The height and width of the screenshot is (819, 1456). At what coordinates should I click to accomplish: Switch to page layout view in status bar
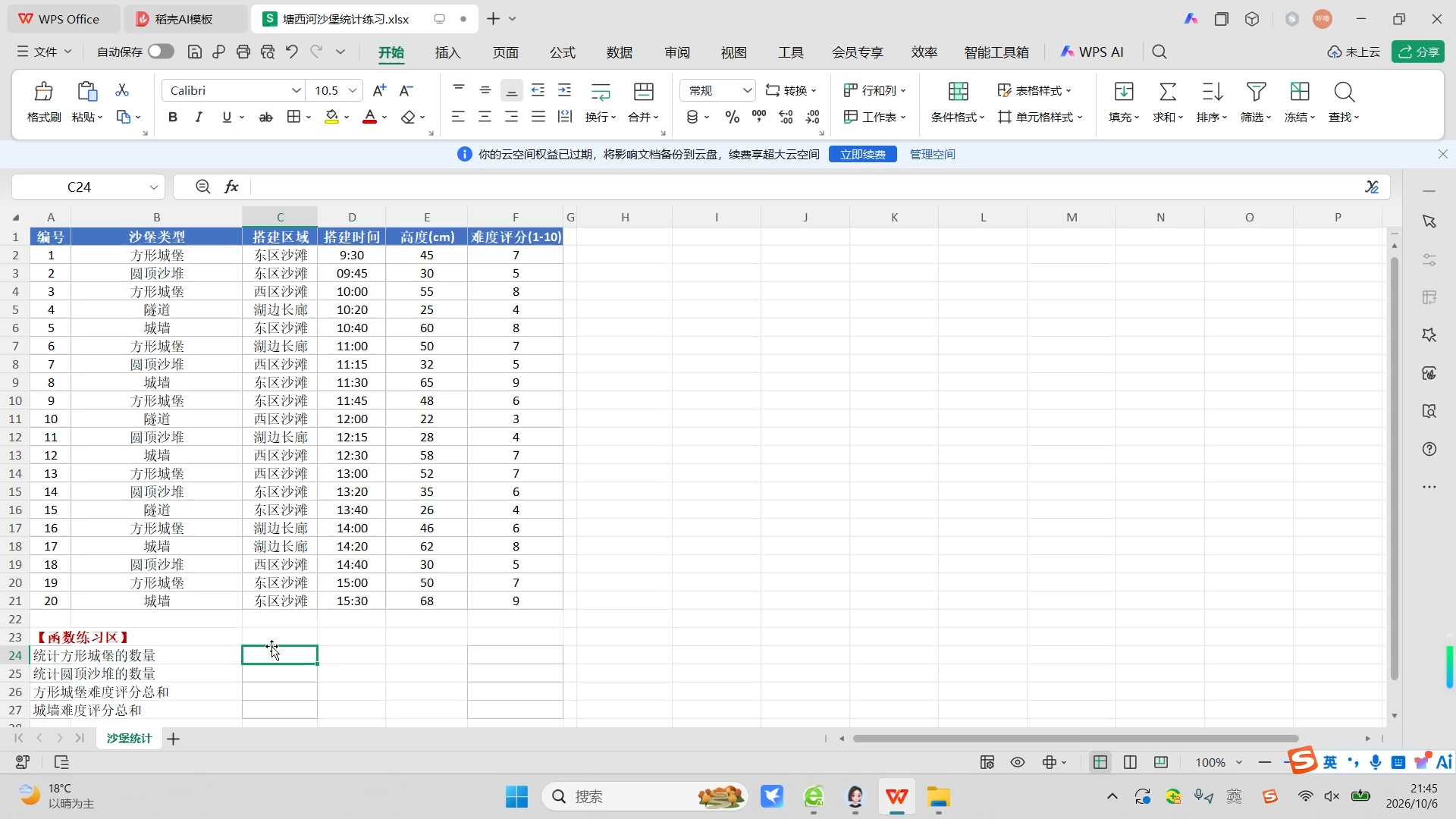1130,762
